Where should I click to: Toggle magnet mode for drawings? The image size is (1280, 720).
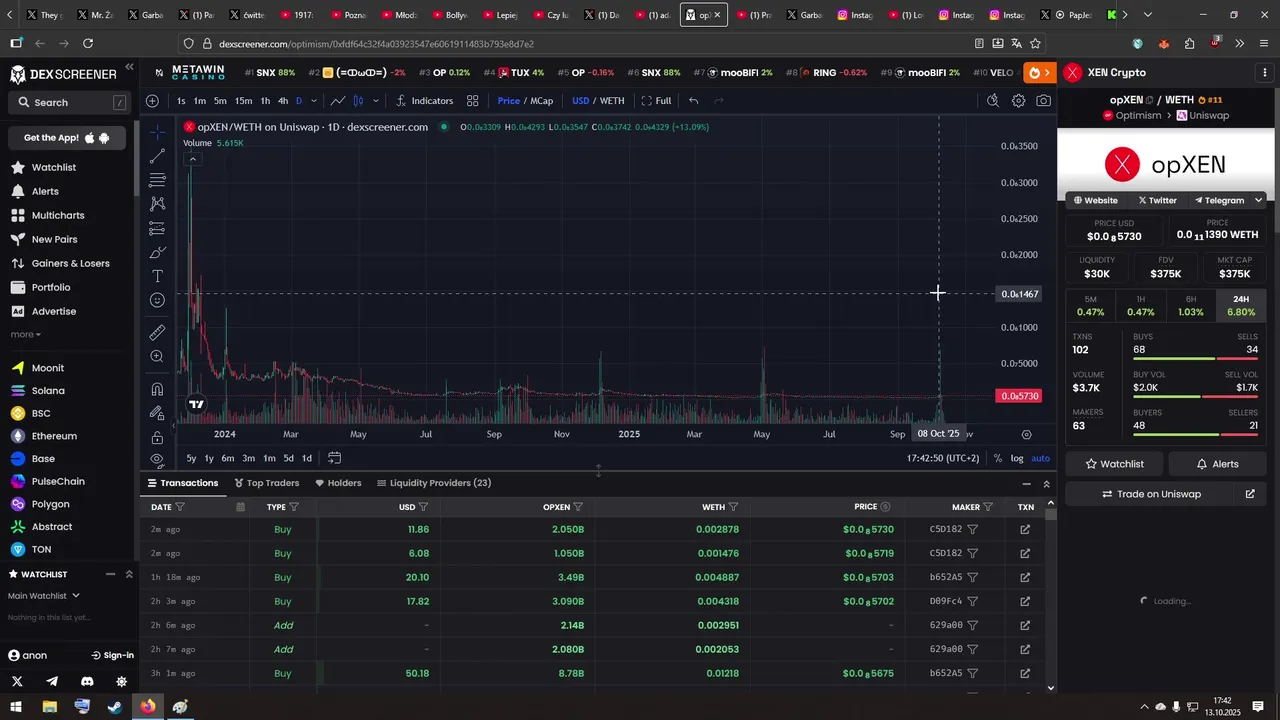(x=157, y=388)
